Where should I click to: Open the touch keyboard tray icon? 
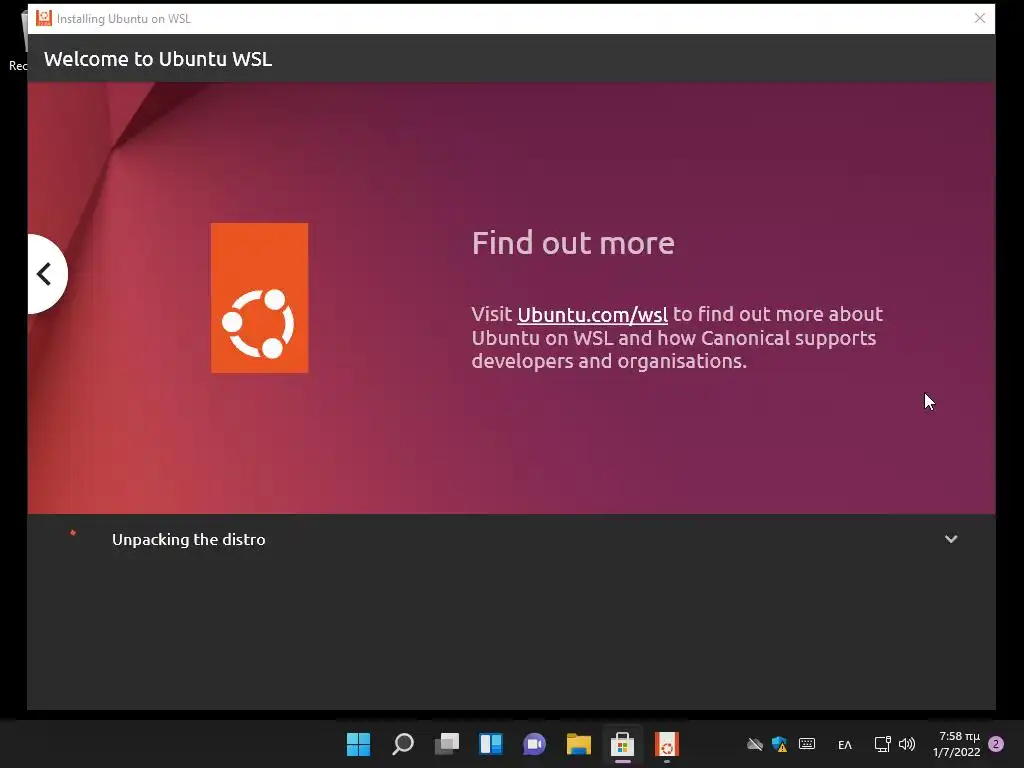(807, 744)
